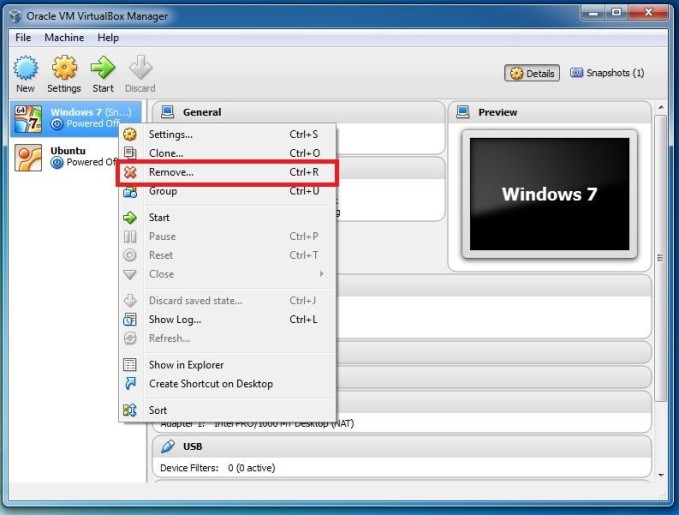
Task: Click the red X Remove icon
Action: 130,172
